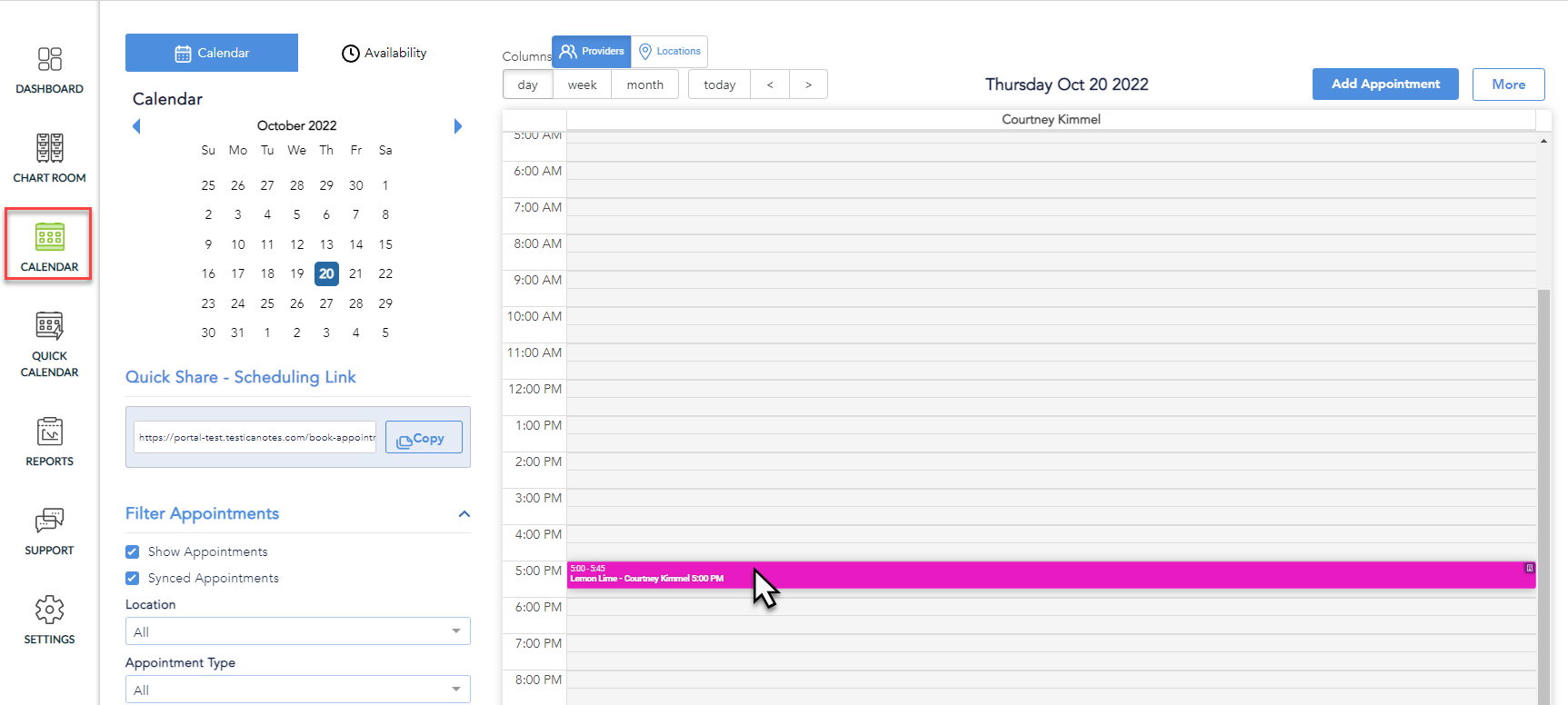
Task: Switch columns to Locations
Action: 670,52
